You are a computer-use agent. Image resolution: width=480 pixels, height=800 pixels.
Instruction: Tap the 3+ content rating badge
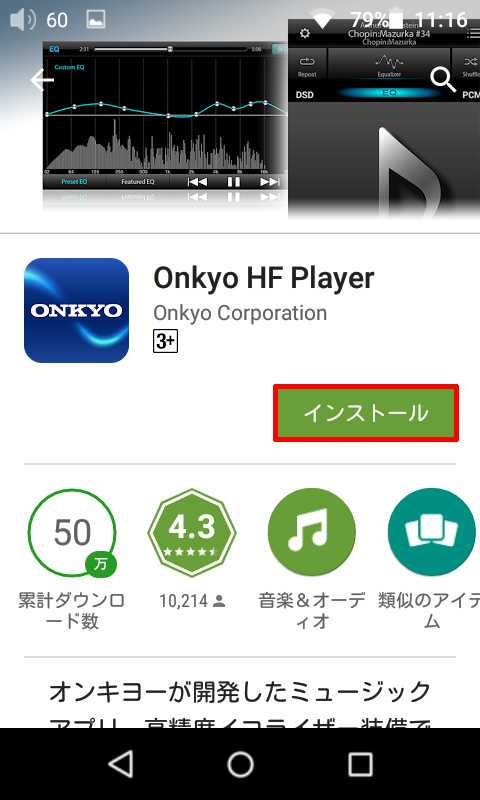165,341
